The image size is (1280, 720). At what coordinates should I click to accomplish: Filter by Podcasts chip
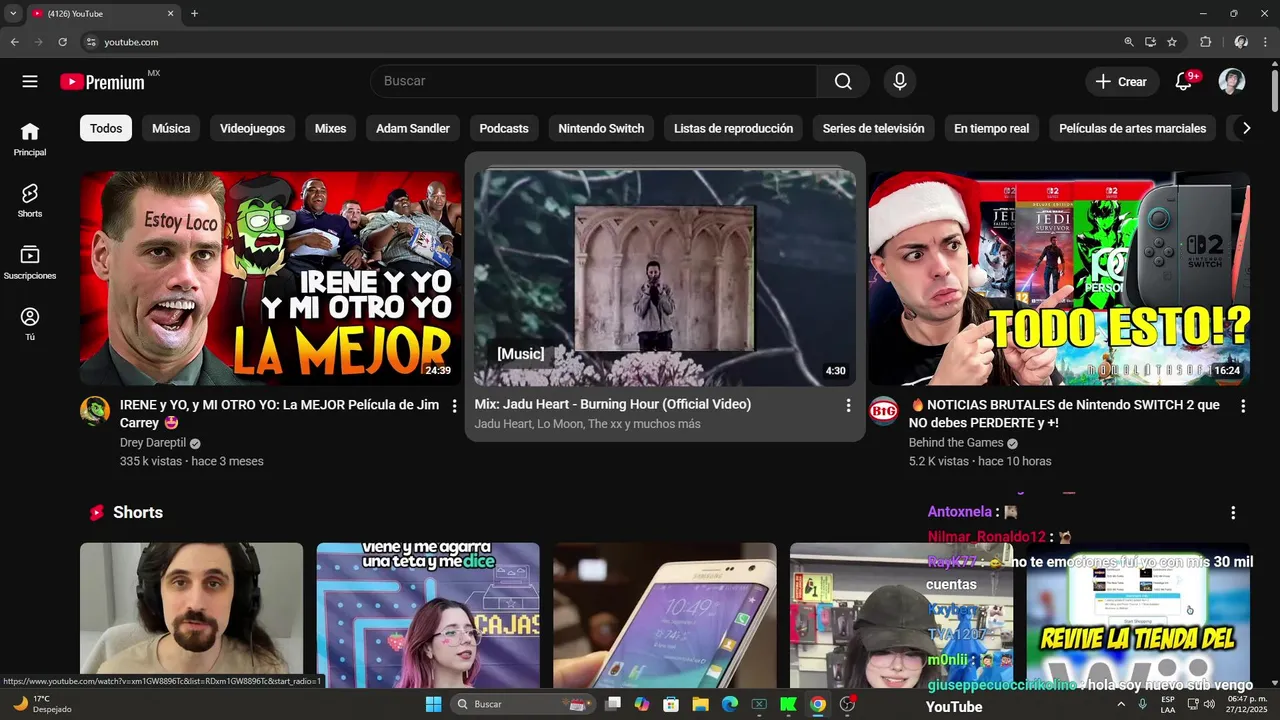[504, 128]
